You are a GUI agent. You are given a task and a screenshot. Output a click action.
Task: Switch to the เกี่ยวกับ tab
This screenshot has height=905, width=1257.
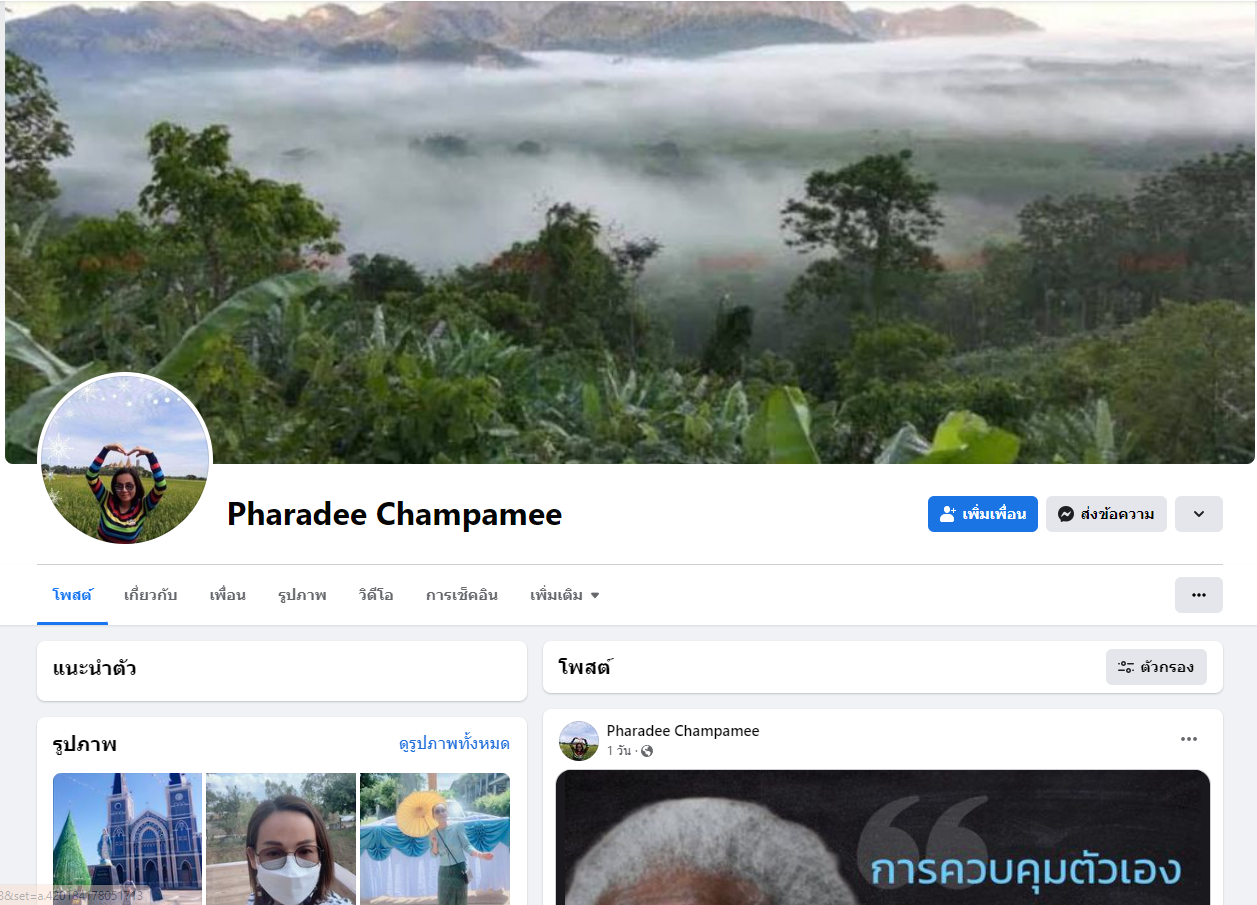tap(150, 595)
